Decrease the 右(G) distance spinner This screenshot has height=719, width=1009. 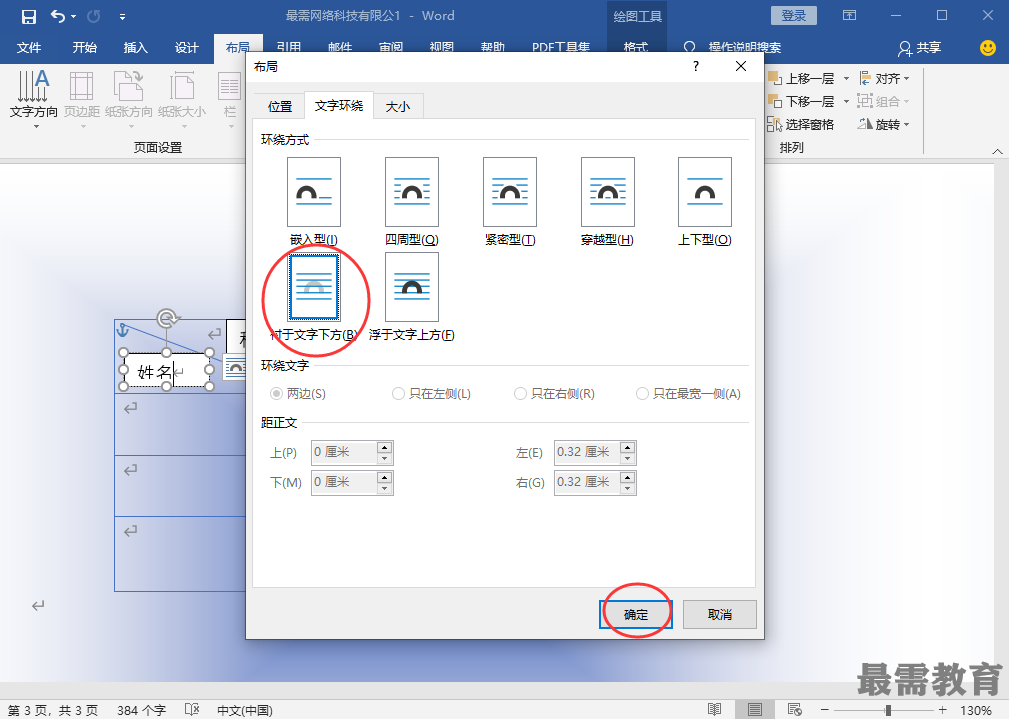pyautogui.click(x=628, y=488)
